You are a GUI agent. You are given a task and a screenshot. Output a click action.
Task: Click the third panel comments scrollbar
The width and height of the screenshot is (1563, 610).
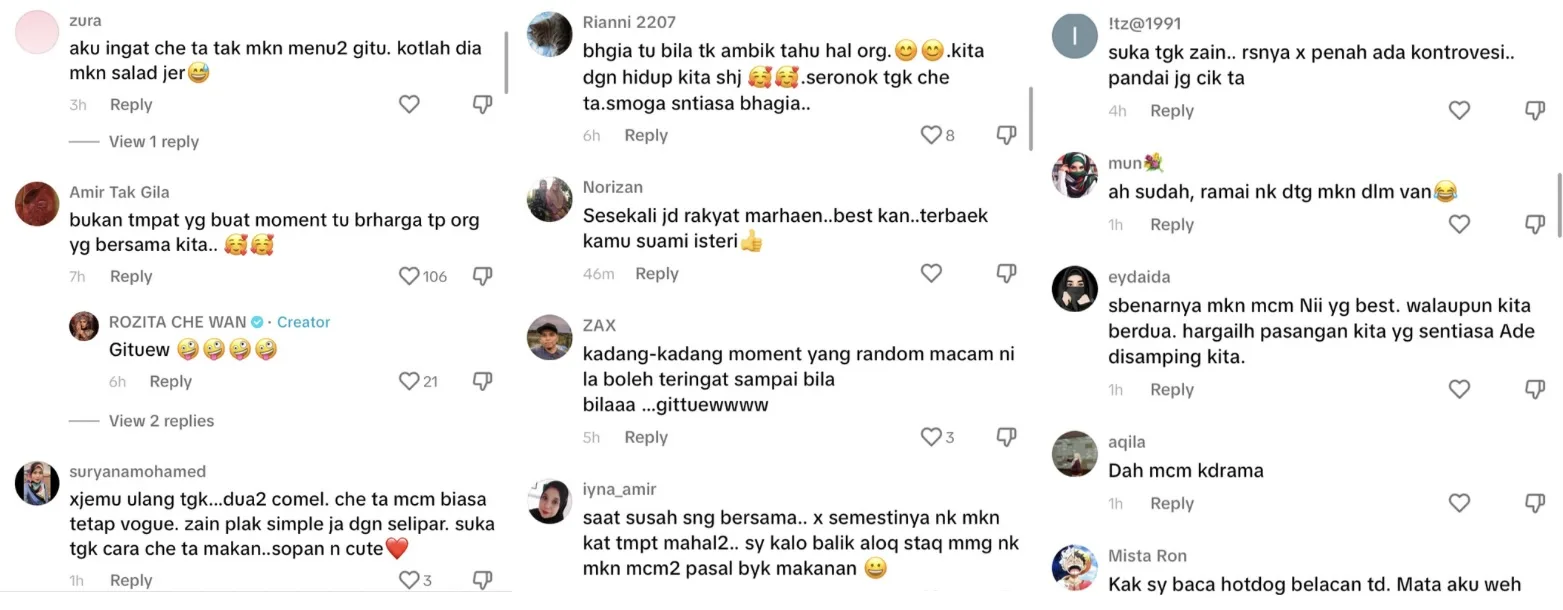point(1558,204)
